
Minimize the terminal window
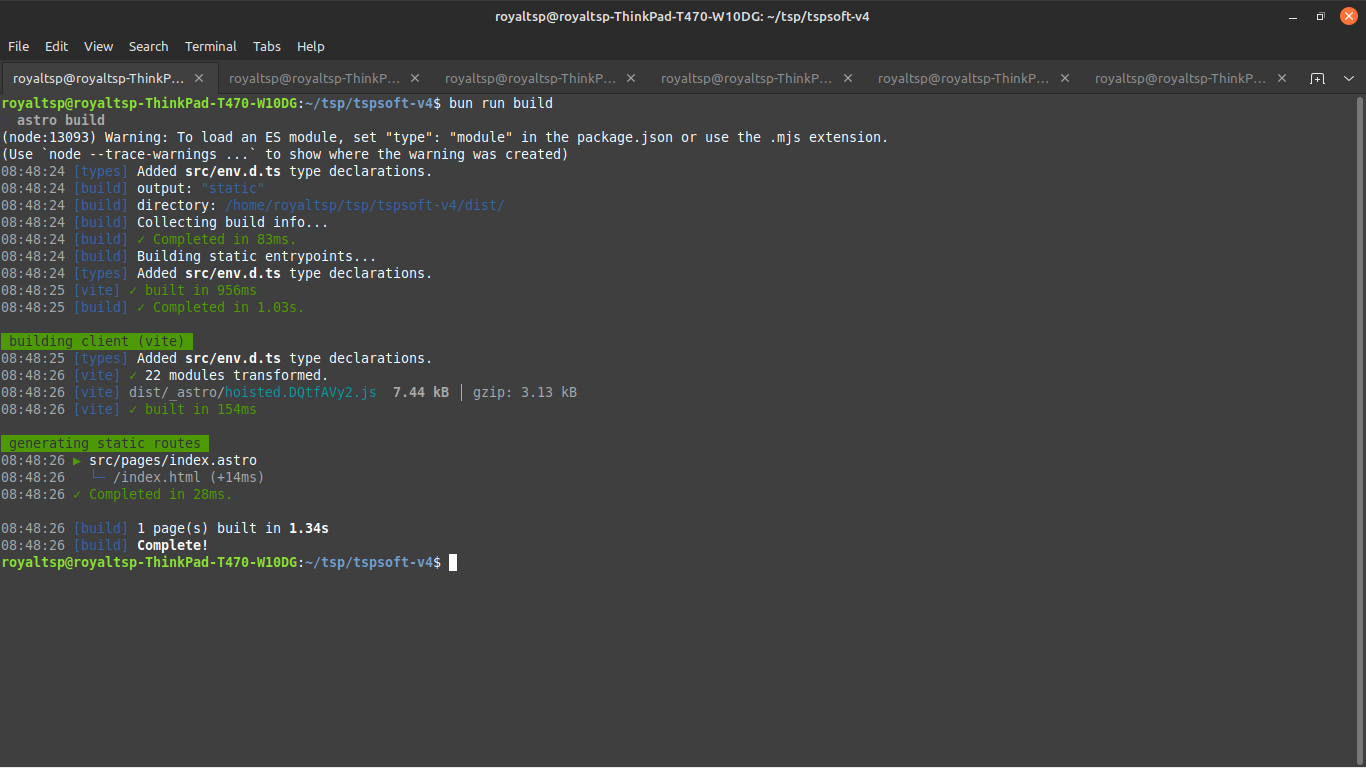click(x=1292, y=16)
